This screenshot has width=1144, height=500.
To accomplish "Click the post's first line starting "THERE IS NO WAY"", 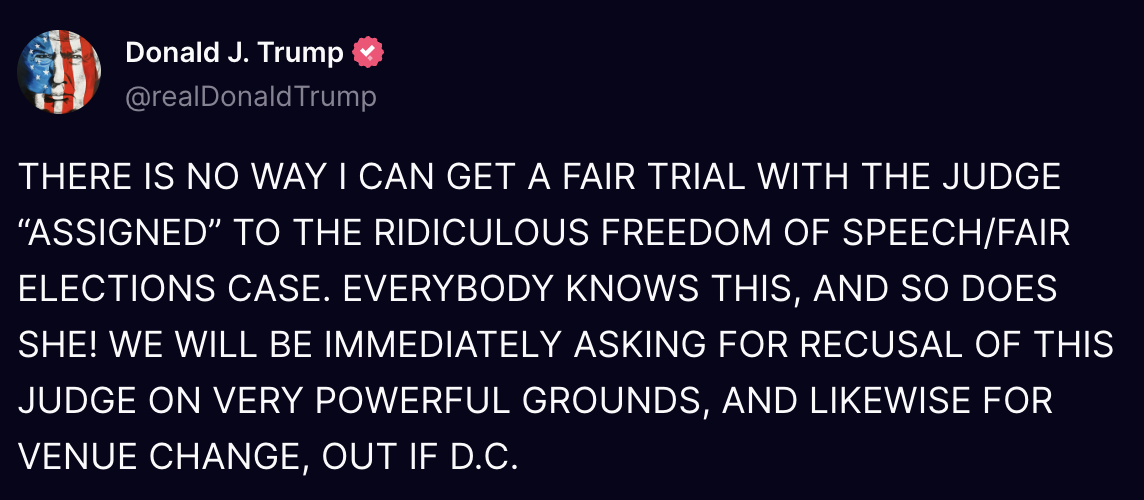I will coord(540,179).
